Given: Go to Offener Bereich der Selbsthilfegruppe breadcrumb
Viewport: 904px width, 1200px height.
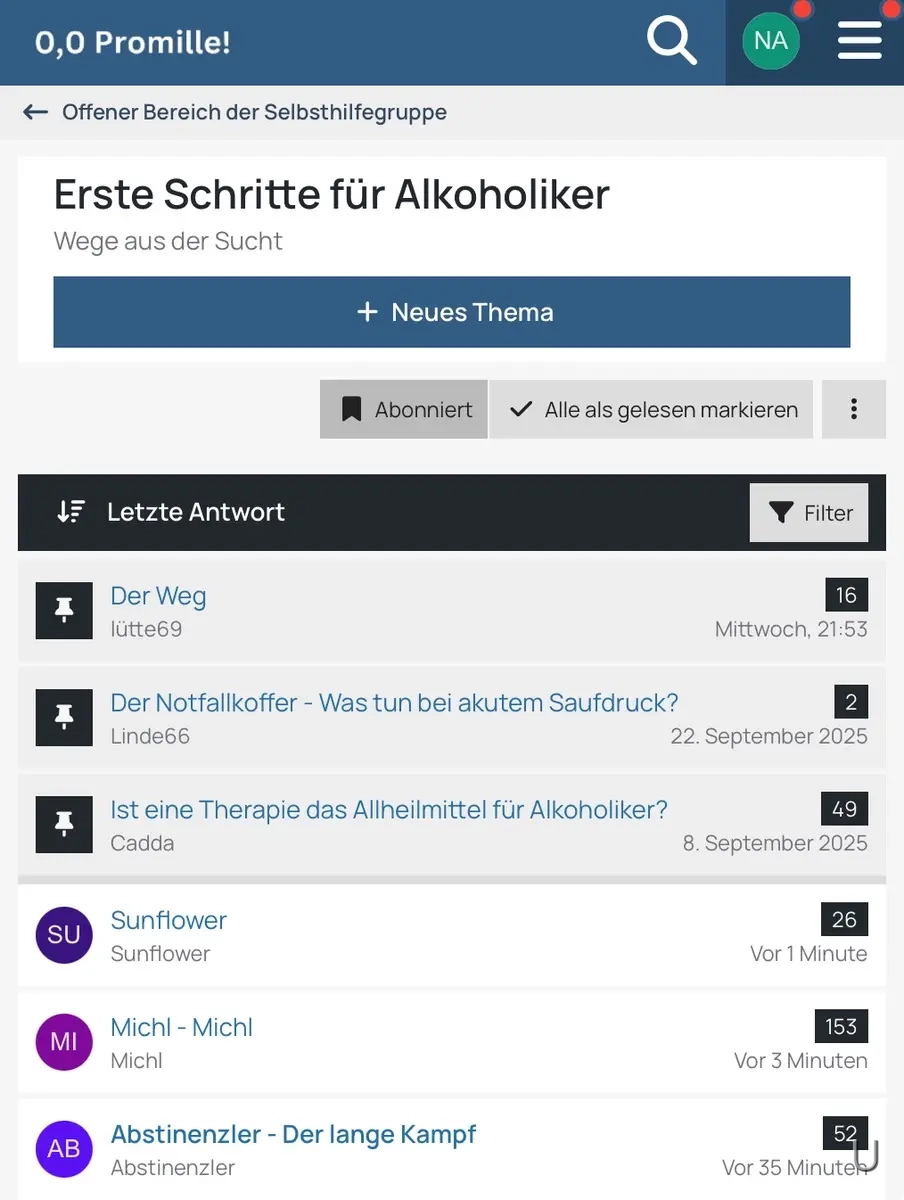Looking at the screenshot, I should tap(254, 112).
